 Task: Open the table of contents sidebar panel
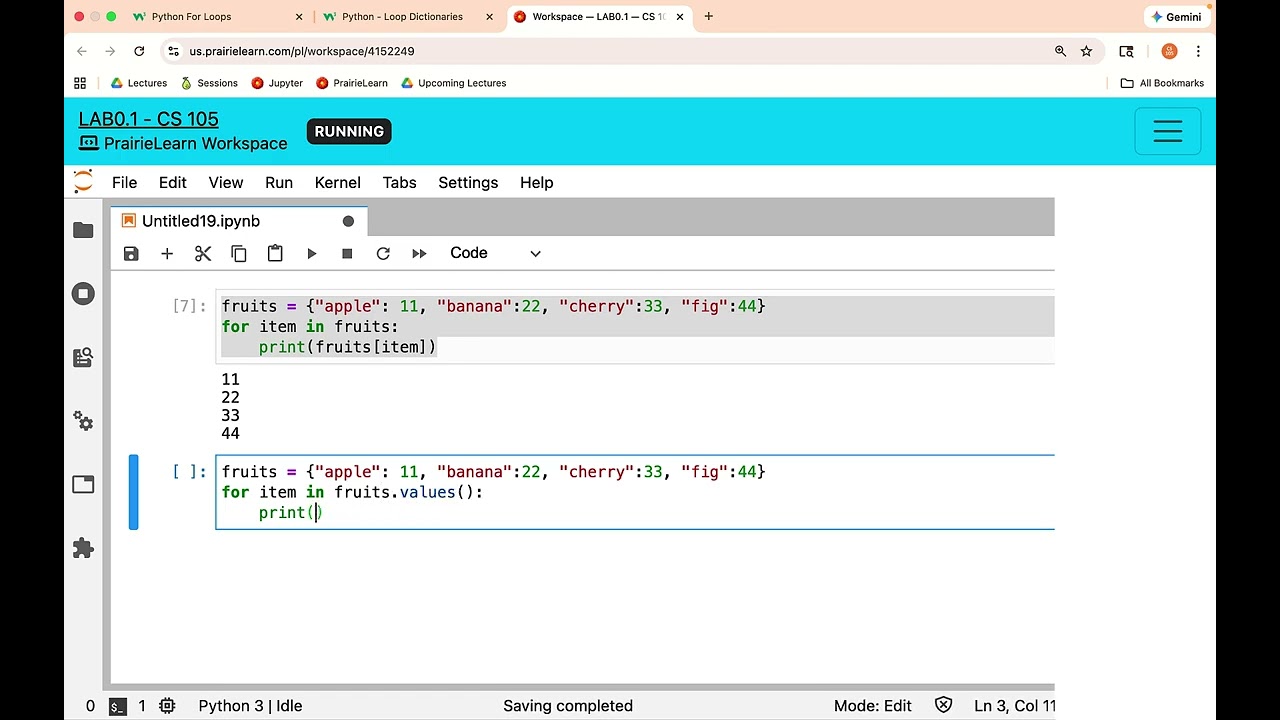click(83, 357)
